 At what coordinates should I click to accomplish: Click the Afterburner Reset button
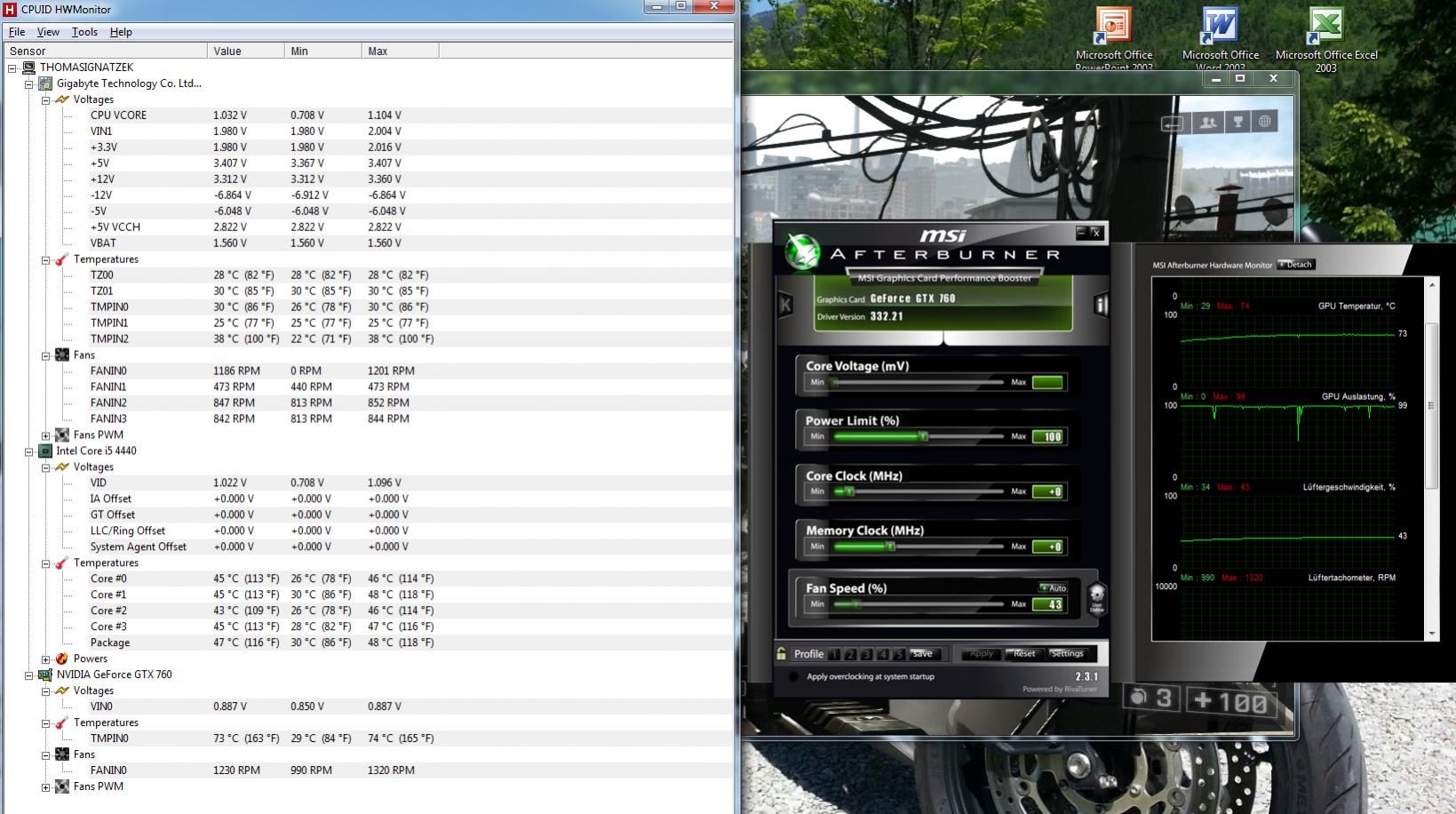(1024, 654)
